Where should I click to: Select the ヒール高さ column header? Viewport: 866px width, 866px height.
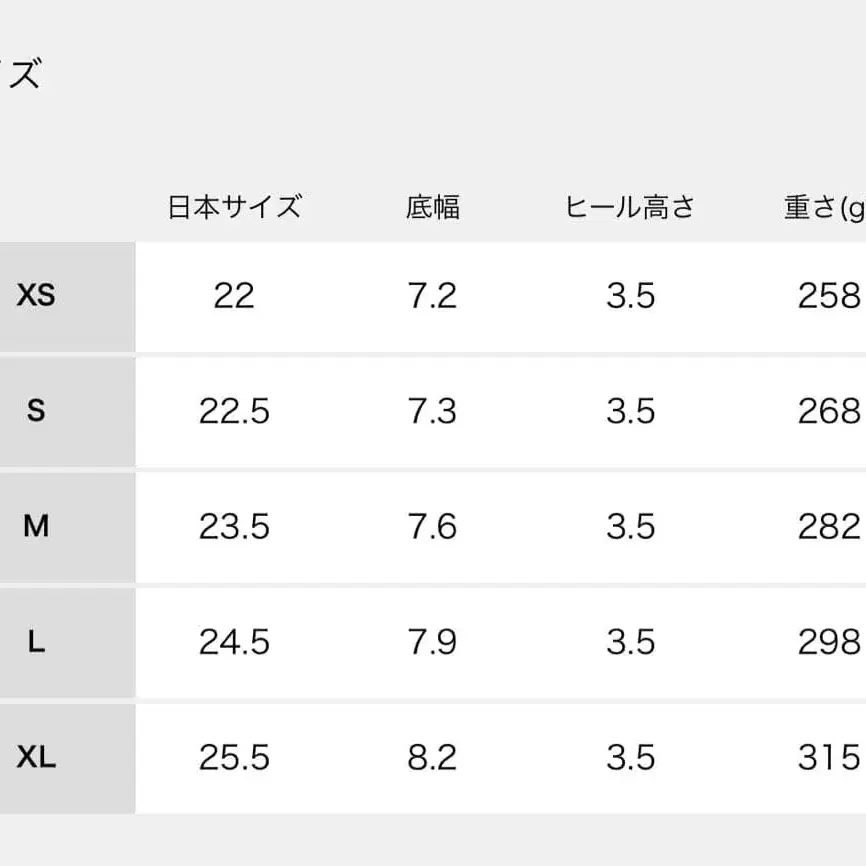coord(630,208)
